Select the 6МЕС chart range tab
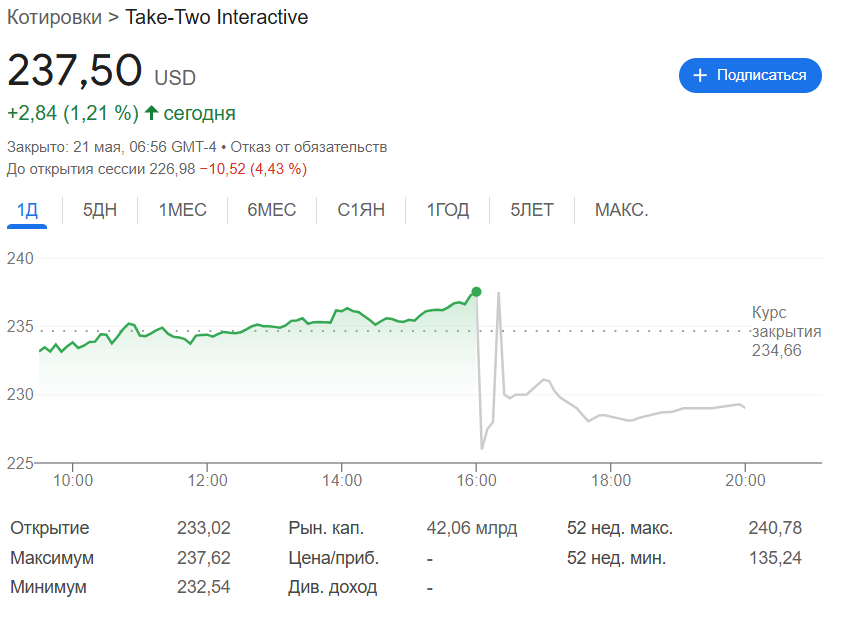 pos(271,210)
